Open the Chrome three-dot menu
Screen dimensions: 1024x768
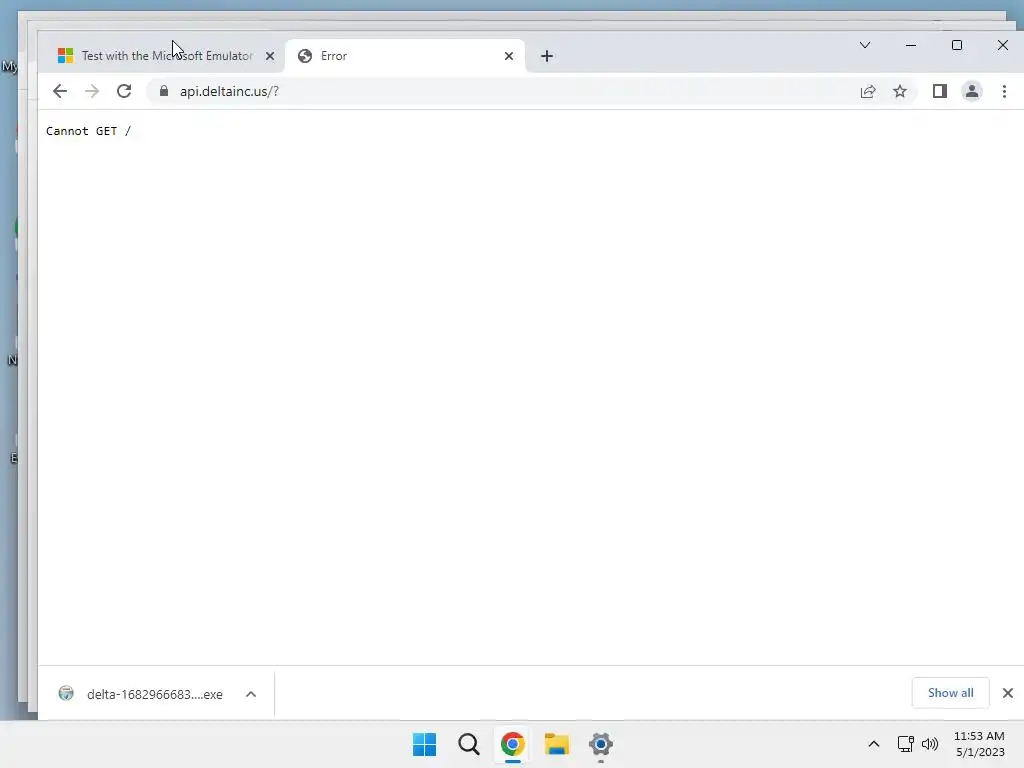(x=1004, y=91)
